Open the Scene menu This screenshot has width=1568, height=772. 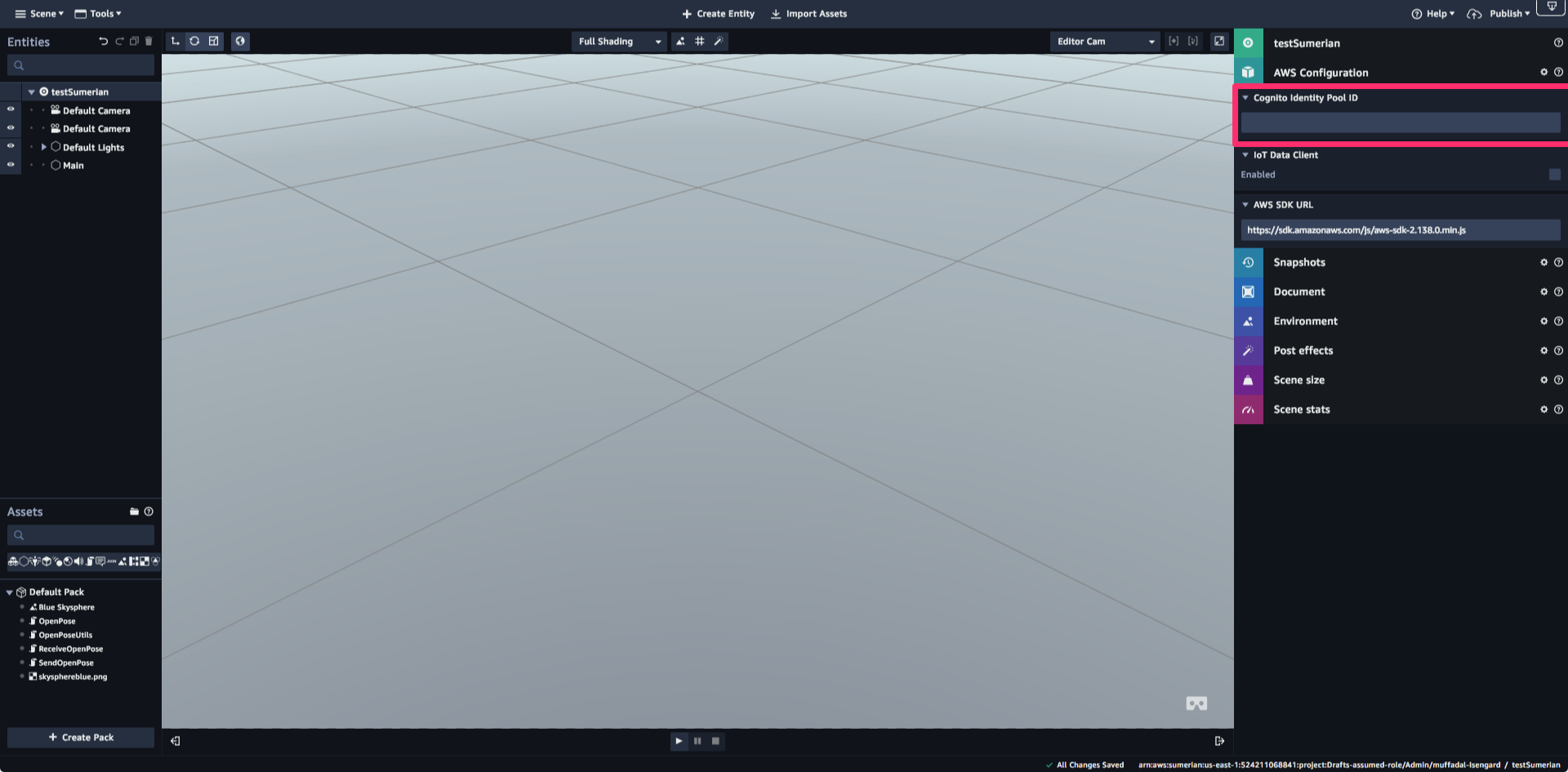coord(39,13)
